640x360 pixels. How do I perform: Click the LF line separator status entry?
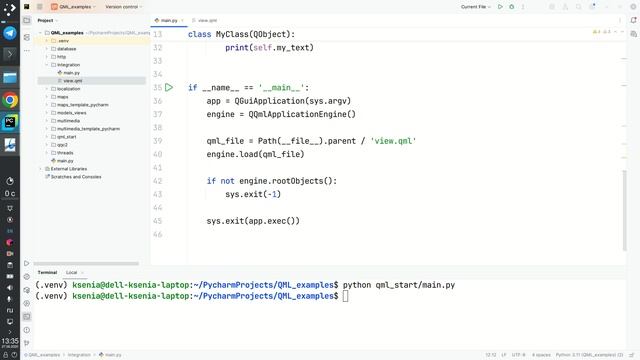click(504, 355)
